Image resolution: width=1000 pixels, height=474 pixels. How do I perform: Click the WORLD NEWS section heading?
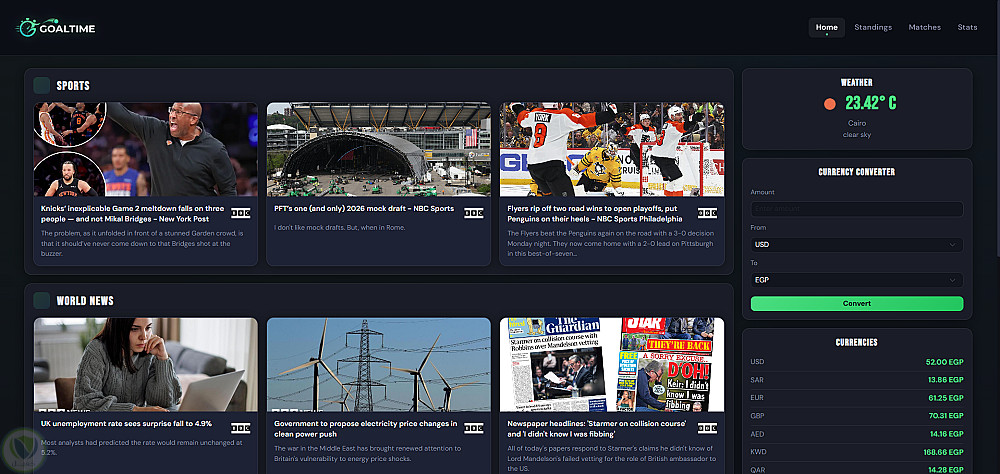tap(85, 300)
